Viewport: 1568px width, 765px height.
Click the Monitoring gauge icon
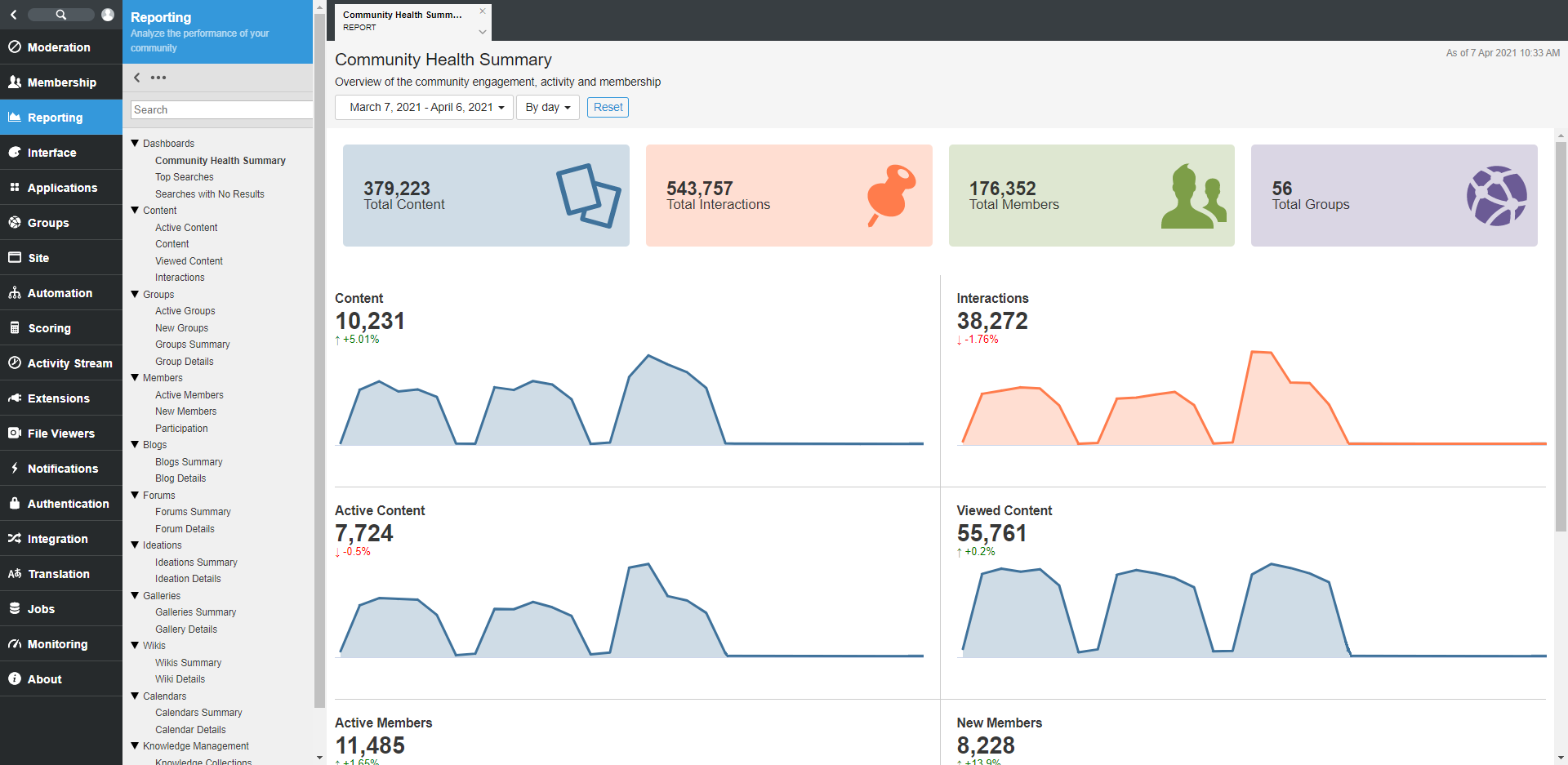coord(15,644)
